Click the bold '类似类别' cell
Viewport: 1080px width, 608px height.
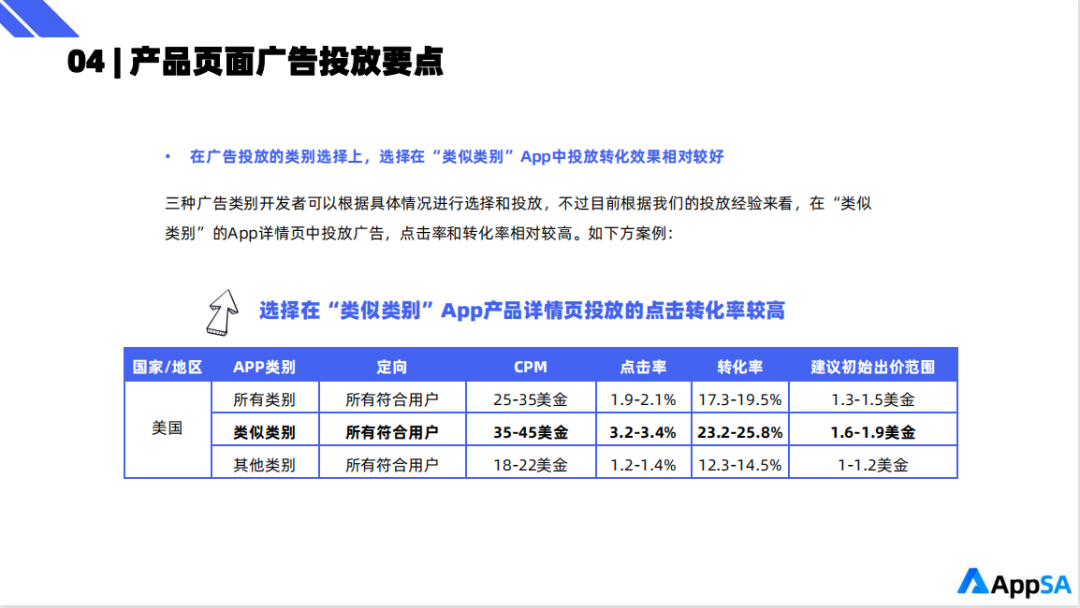tap(264, 432)
